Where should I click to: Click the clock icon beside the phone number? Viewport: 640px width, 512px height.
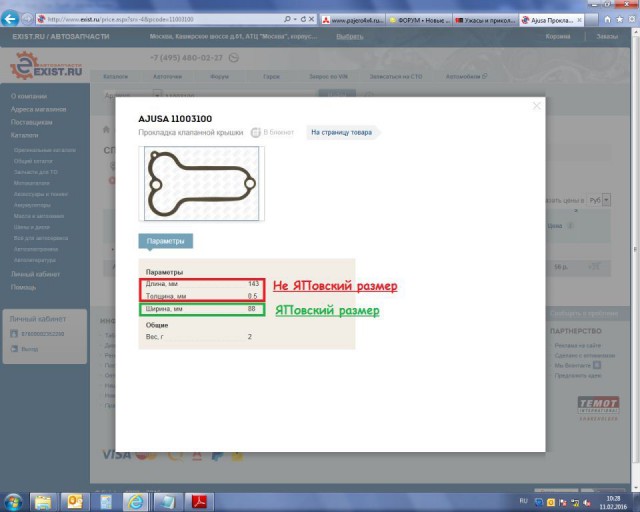point(233,58)
